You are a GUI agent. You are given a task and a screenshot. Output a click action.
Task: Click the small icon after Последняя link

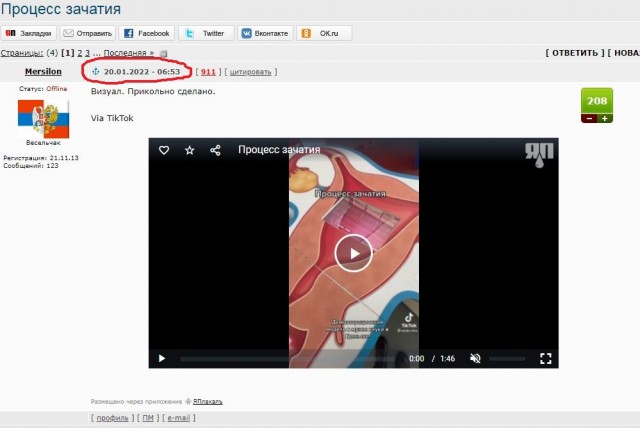coord(163,53)
